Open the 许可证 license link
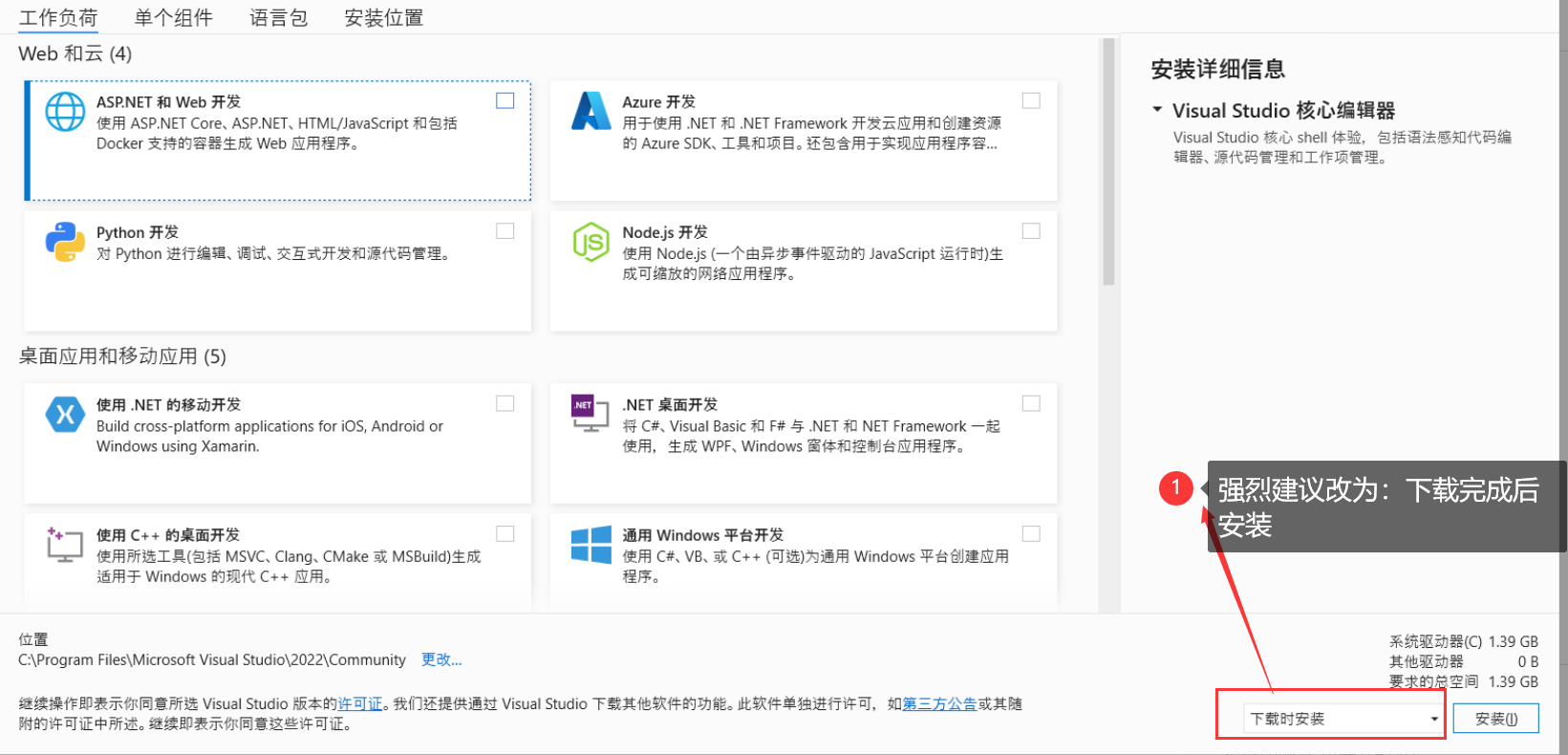The width and height of the screenshot is (1568, 755). coord(360,704)
